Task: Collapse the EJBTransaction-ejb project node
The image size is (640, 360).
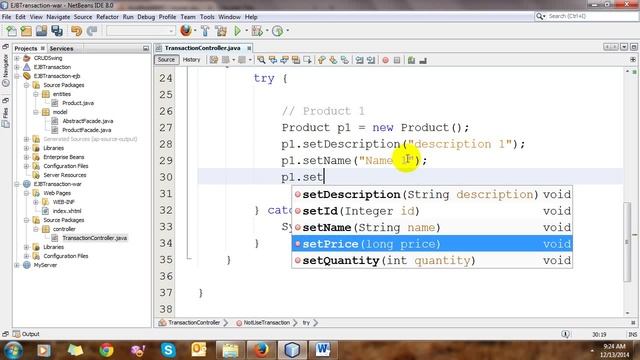Action: (17, 76)
